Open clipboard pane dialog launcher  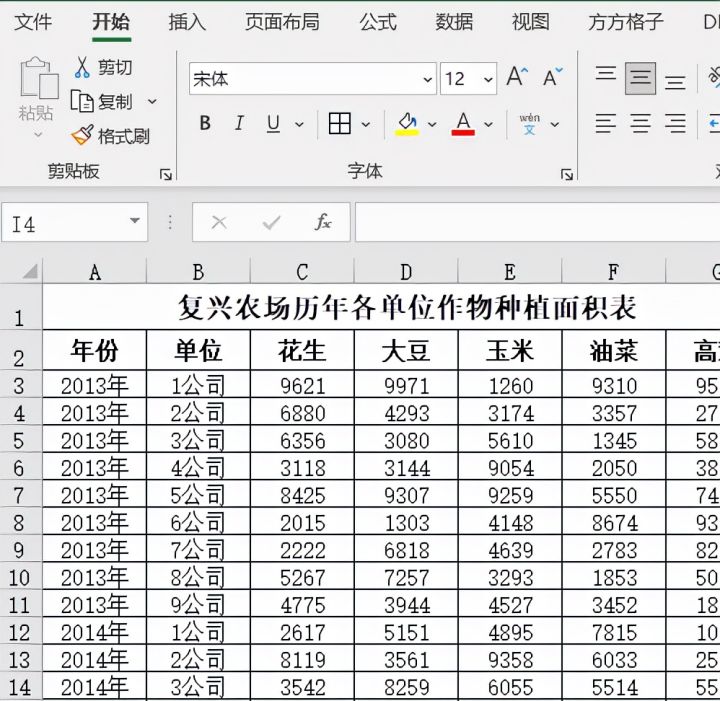pos(165,174)
